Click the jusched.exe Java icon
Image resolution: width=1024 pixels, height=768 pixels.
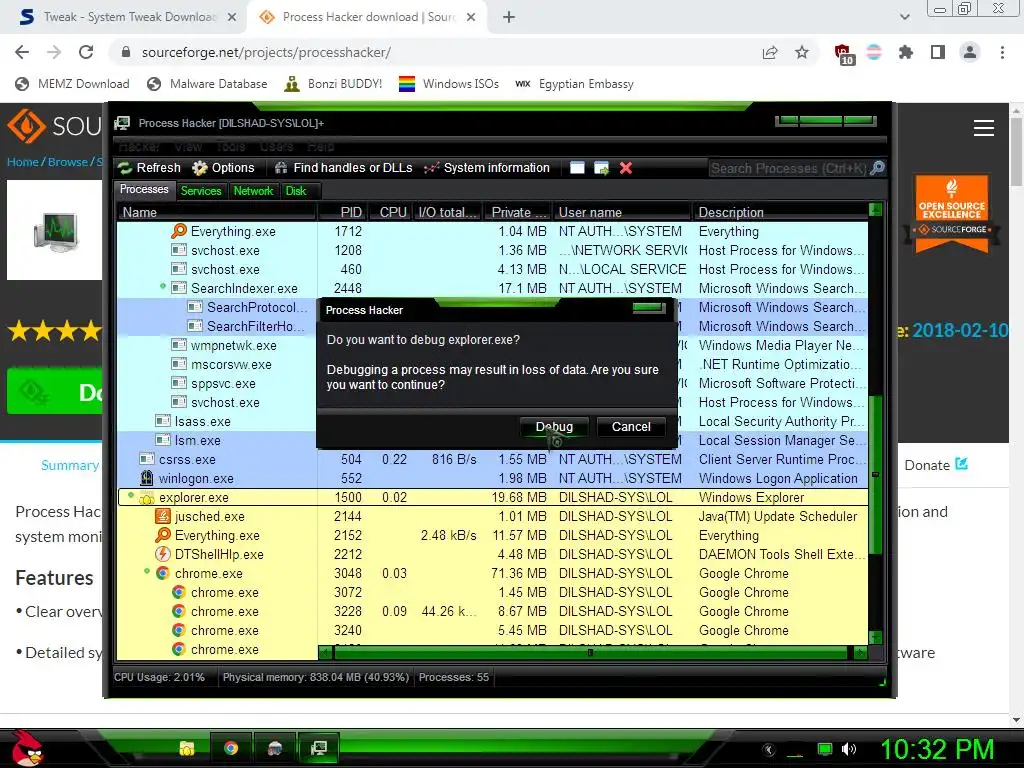[163, 517]
